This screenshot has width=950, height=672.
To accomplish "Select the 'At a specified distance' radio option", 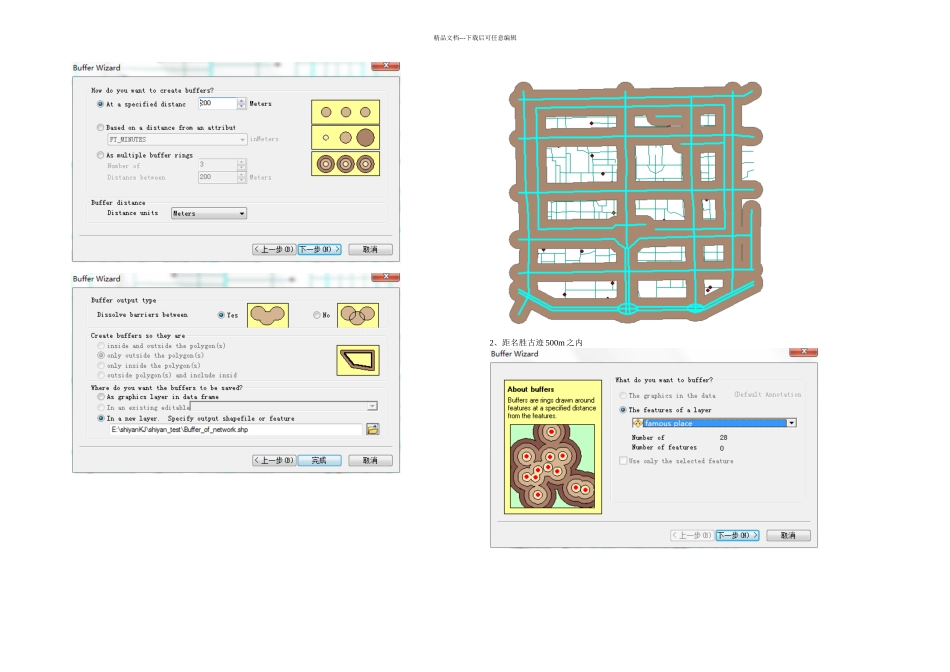I will [101, 104].
